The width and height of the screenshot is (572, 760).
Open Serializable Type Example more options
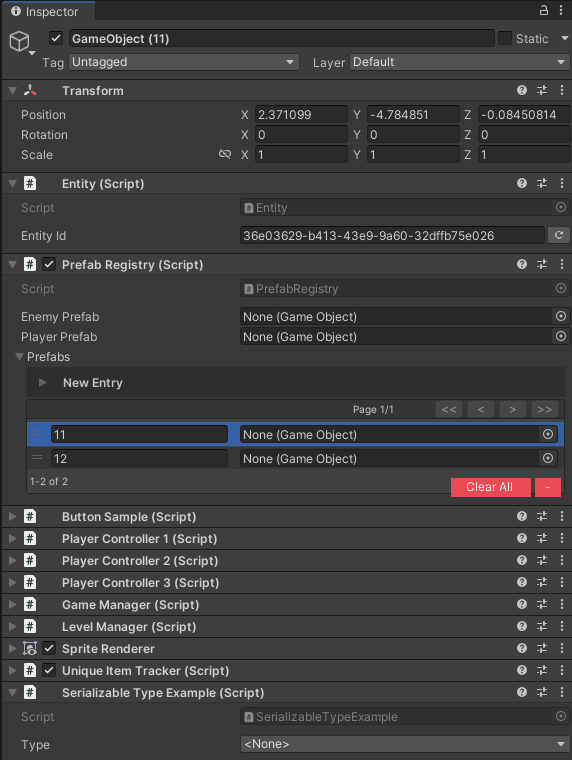point(561,692)
